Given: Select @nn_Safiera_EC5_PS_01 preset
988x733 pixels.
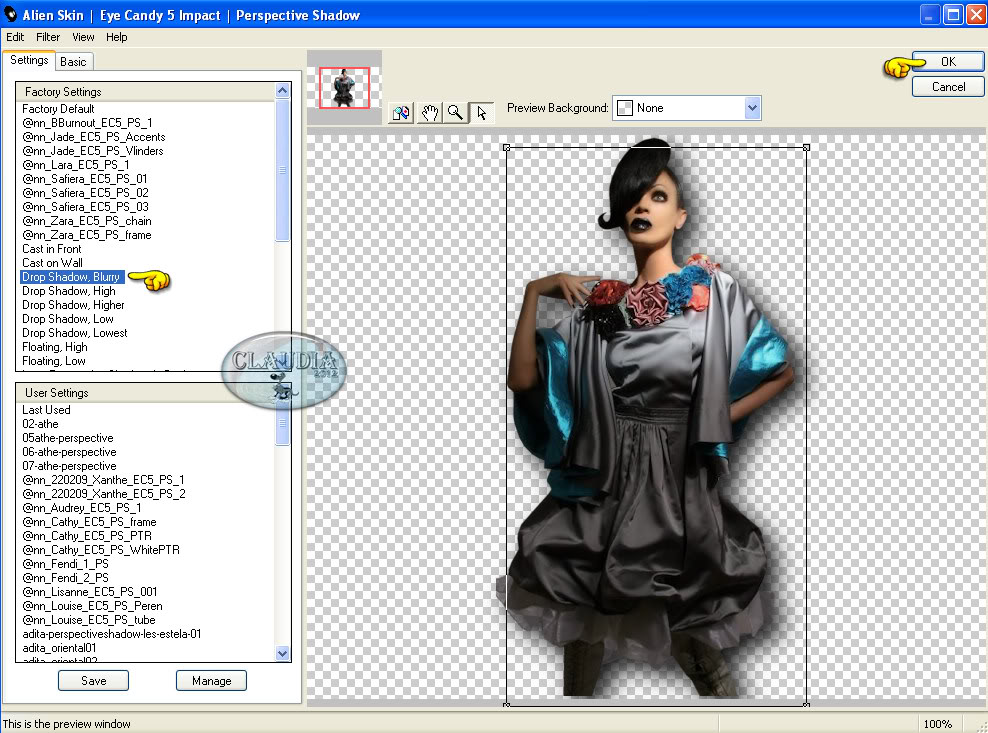Looking at the screenshot, I should coord(84,179).
